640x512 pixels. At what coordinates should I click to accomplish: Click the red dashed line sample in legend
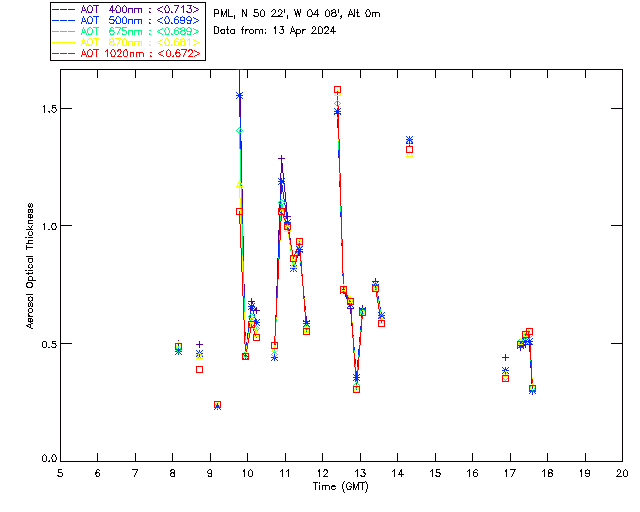[x=64, y=53]
